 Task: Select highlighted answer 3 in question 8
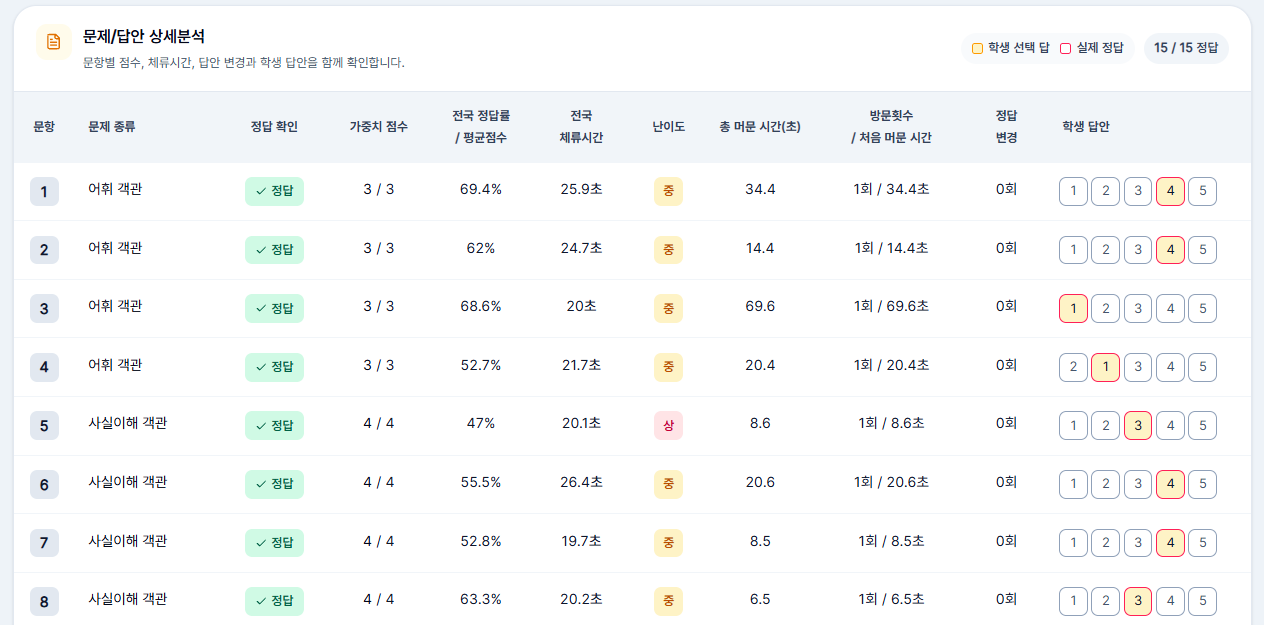[x=1138, y=601]
